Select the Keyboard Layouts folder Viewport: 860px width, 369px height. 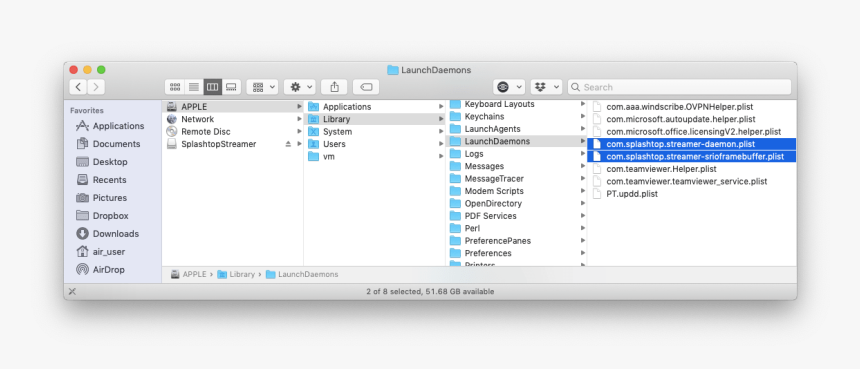516,104
